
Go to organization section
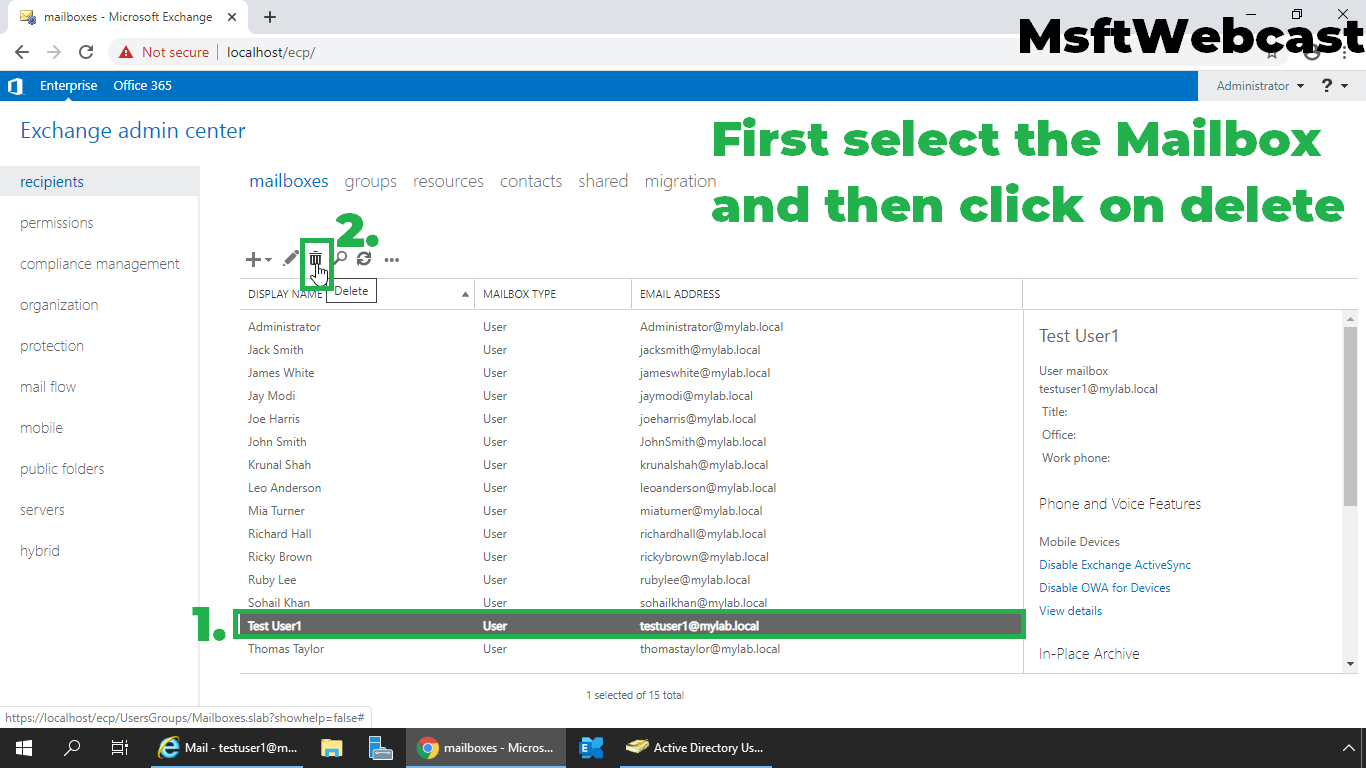coord(59,305)
